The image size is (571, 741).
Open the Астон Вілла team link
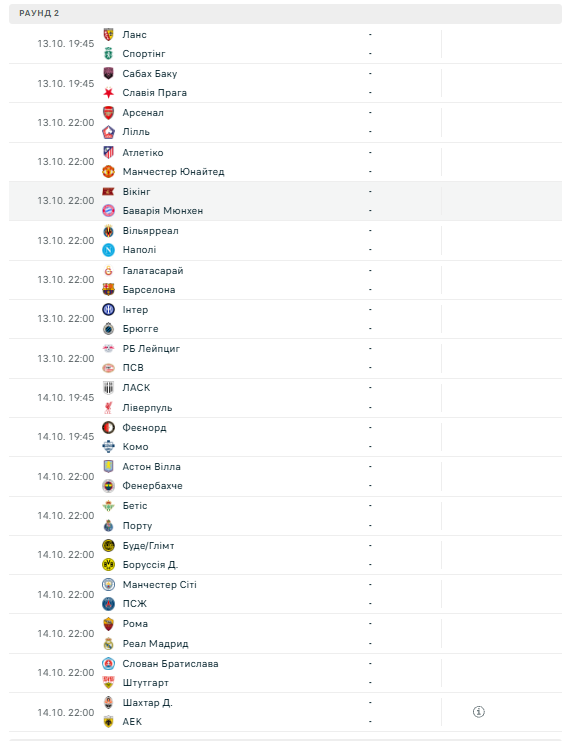coord(151,466)
